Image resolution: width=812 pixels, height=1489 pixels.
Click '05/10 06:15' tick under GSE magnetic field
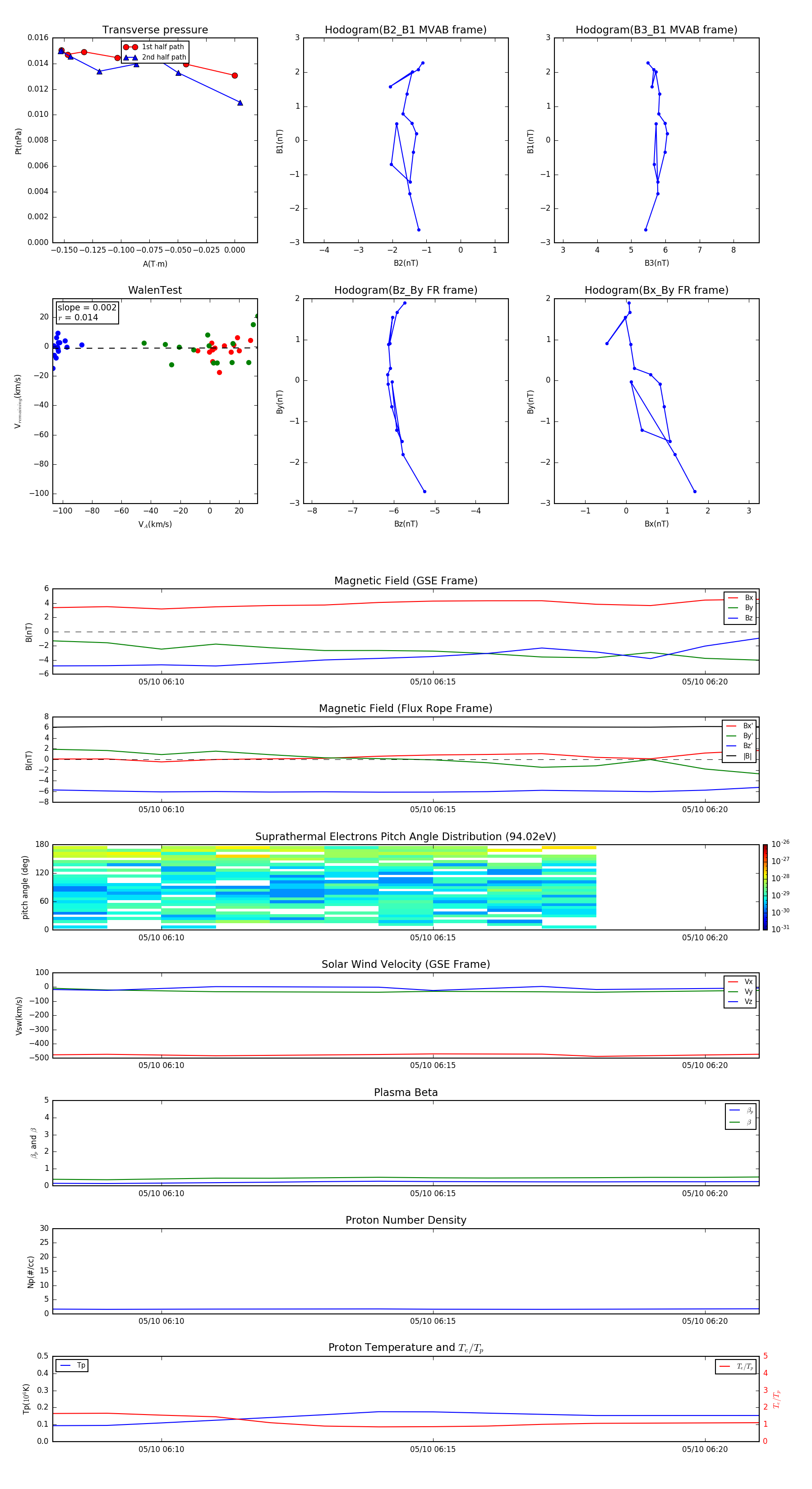(x=433, y=682)
